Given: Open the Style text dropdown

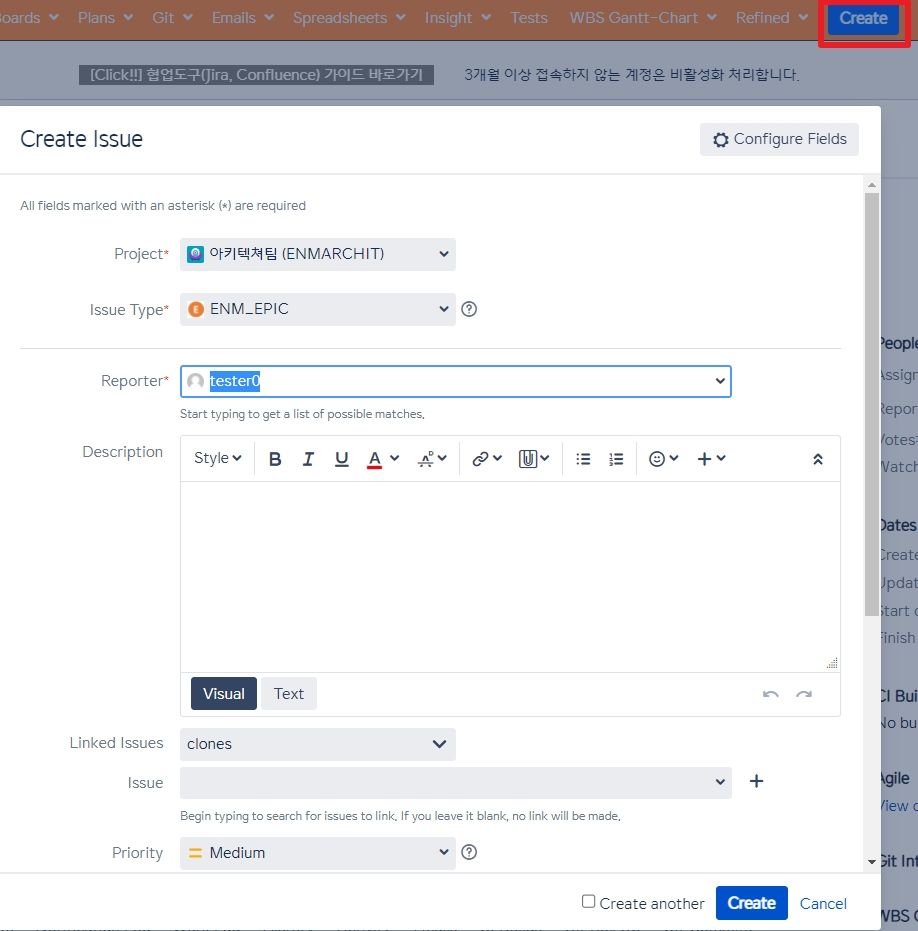Looking at the screenshot, I should click(217, 458).
